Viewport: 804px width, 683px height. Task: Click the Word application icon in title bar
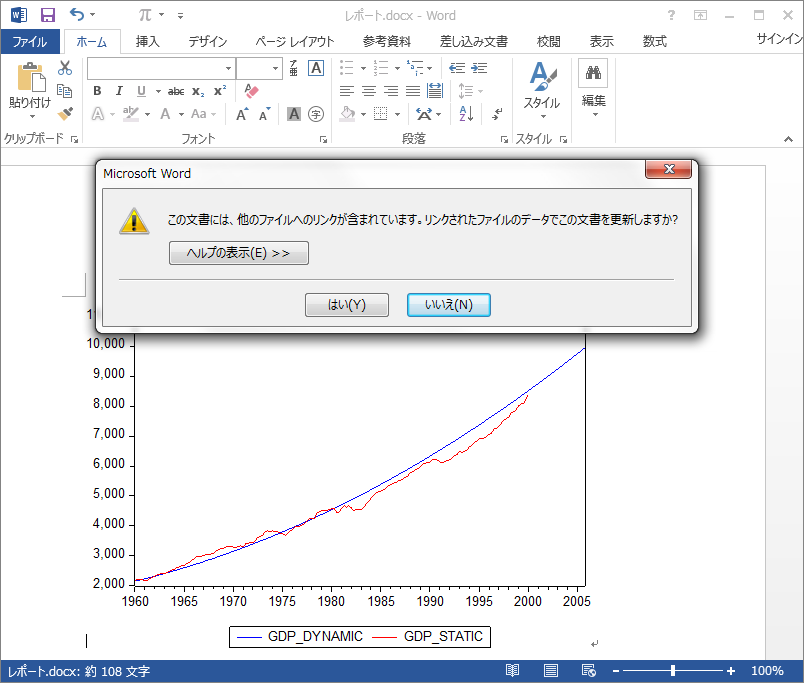18,15
